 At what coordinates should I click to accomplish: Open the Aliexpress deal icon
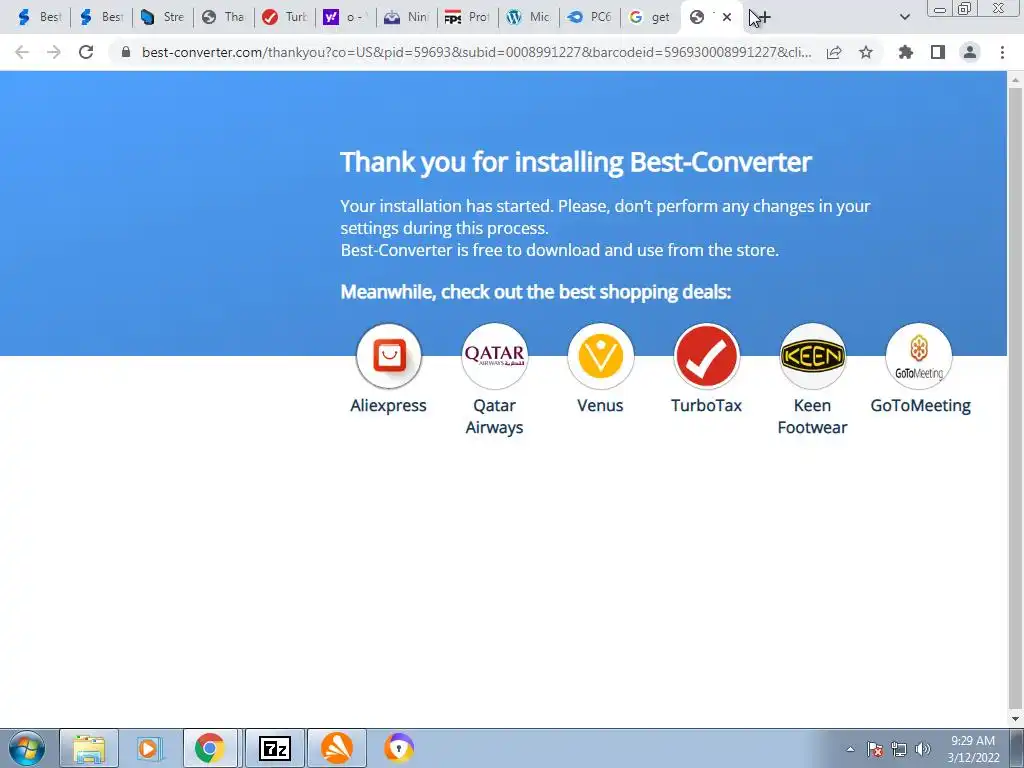tap(389, 356)
